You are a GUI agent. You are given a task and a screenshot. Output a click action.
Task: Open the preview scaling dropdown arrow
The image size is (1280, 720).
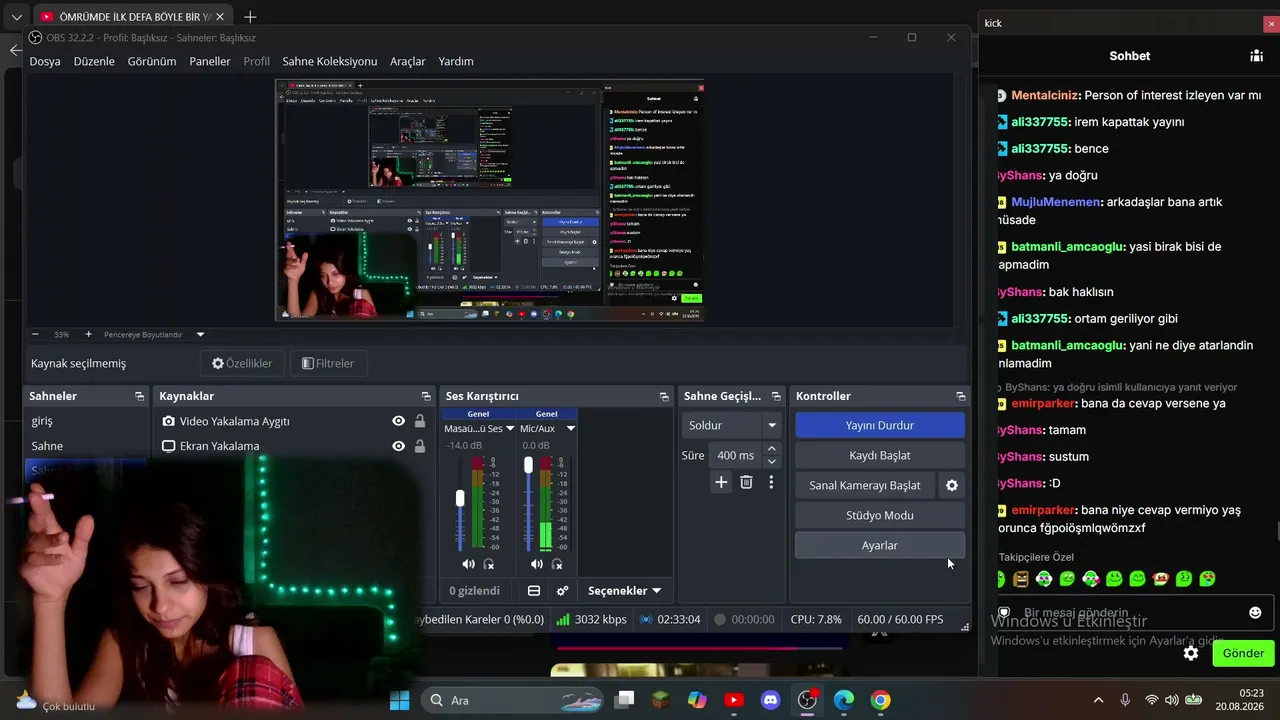(x=200, y=335)
